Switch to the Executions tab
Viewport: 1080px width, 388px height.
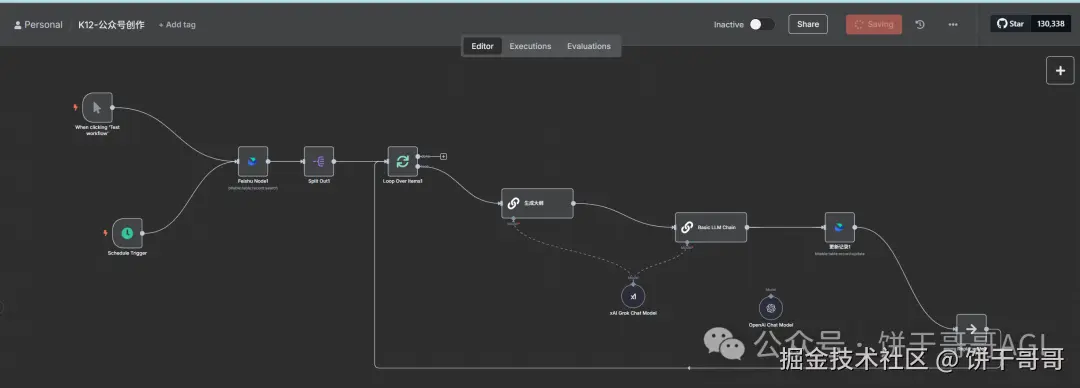pyautogui.click(x=530, y=46)
